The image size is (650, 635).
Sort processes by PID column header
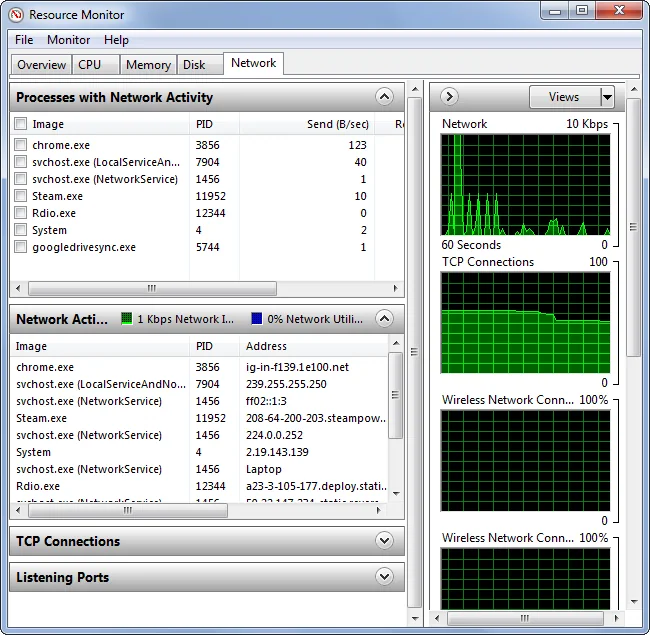tap(214, 124)
